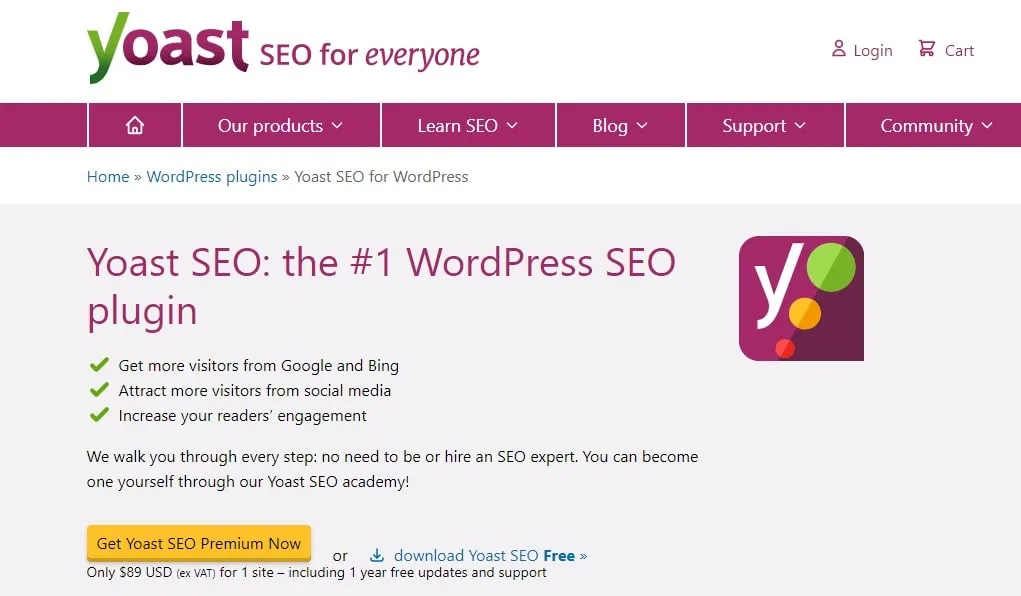This screenshot has width=1021, height=596.
Task: Open the home icon in navigation bar
Action: pyautogui.click(x=135, y=125)
